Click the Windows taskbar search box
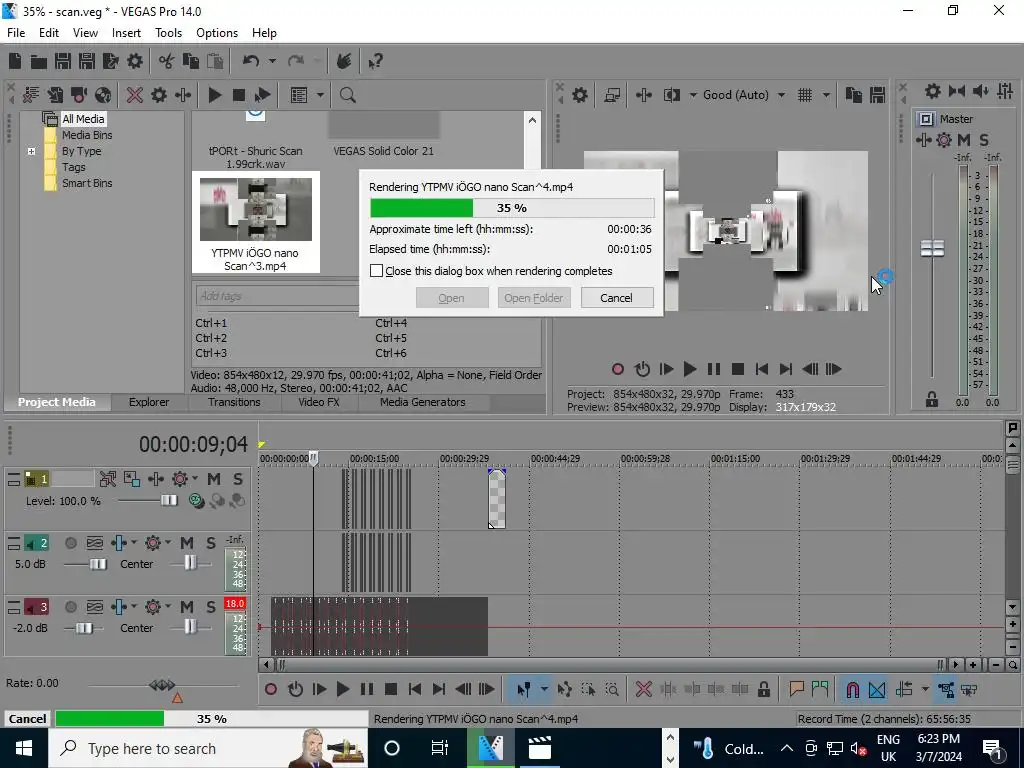1024x768 pixels. click(208, 748)
